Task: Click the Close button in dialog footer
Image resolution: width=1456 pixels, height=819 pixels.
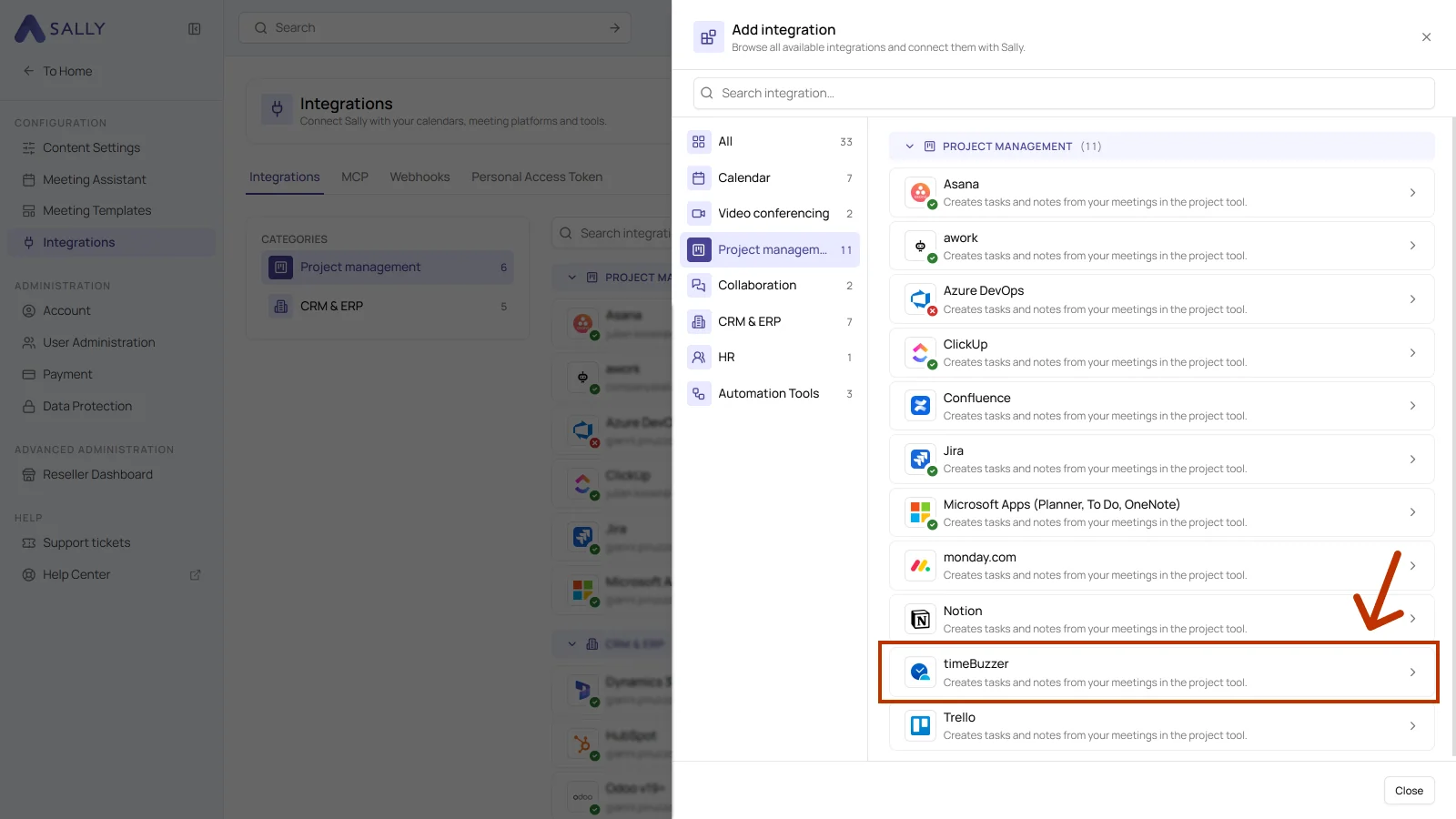Action: click(x=1409, y=791)
